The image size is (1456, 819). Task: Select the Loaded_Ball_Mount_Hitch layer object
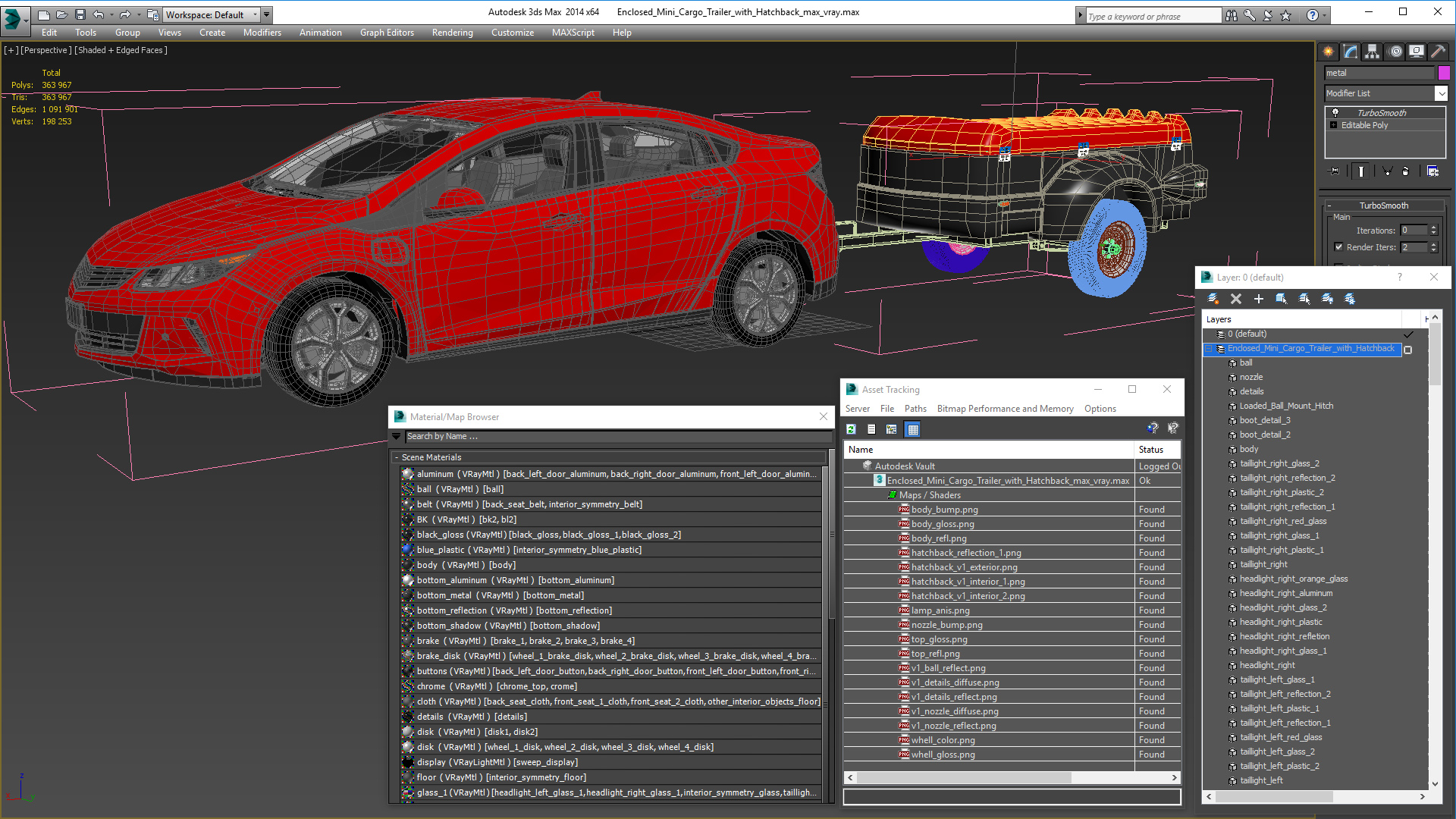(x=1286, y=406)
